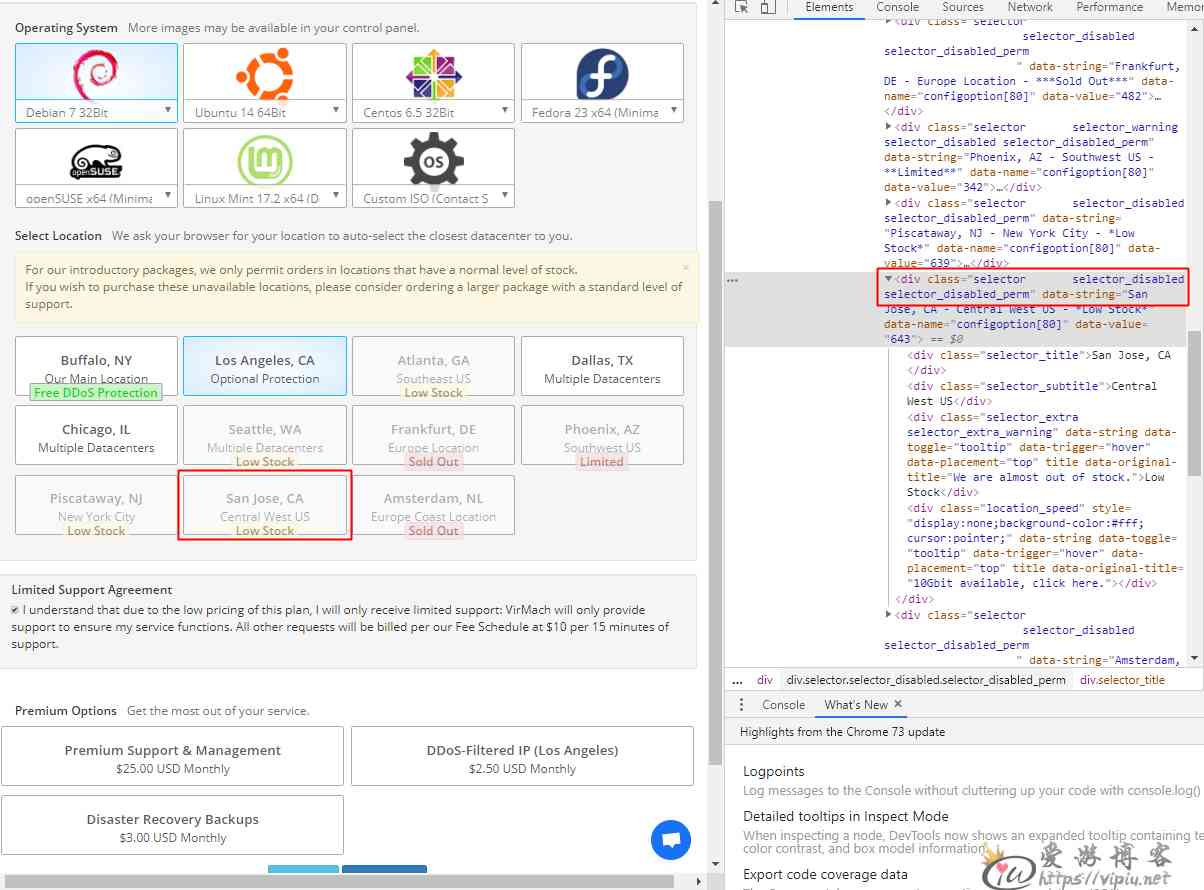Open the live chat bubble

coord(671,839)
